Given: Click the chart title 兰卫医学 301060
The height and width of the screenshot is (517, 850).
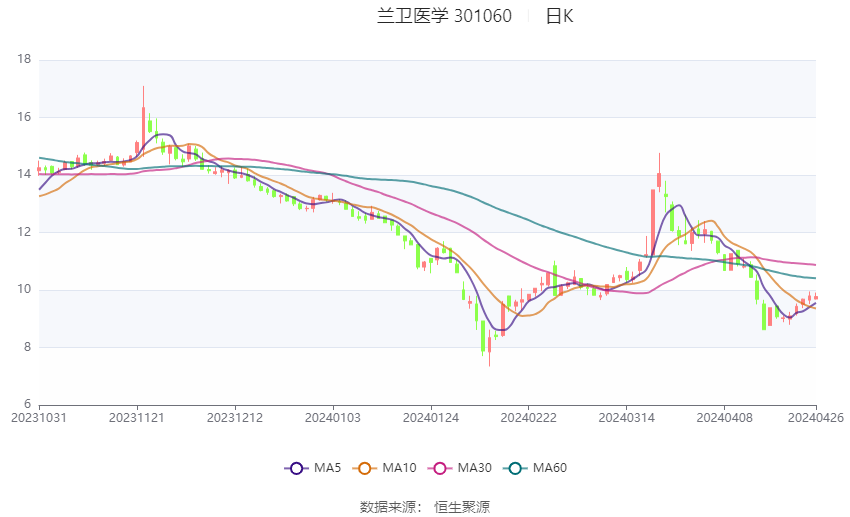Looking at the screenshot, I should click(444, 16).
